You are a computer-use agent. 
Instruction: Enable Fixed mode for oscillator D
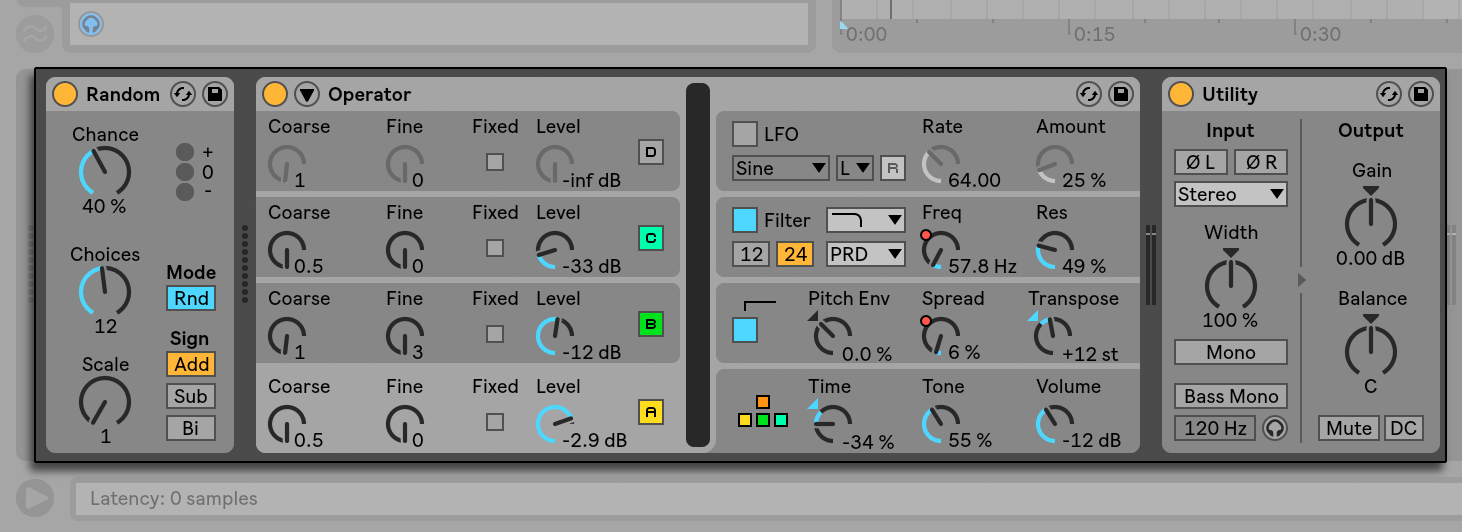[x=495, y=162]
